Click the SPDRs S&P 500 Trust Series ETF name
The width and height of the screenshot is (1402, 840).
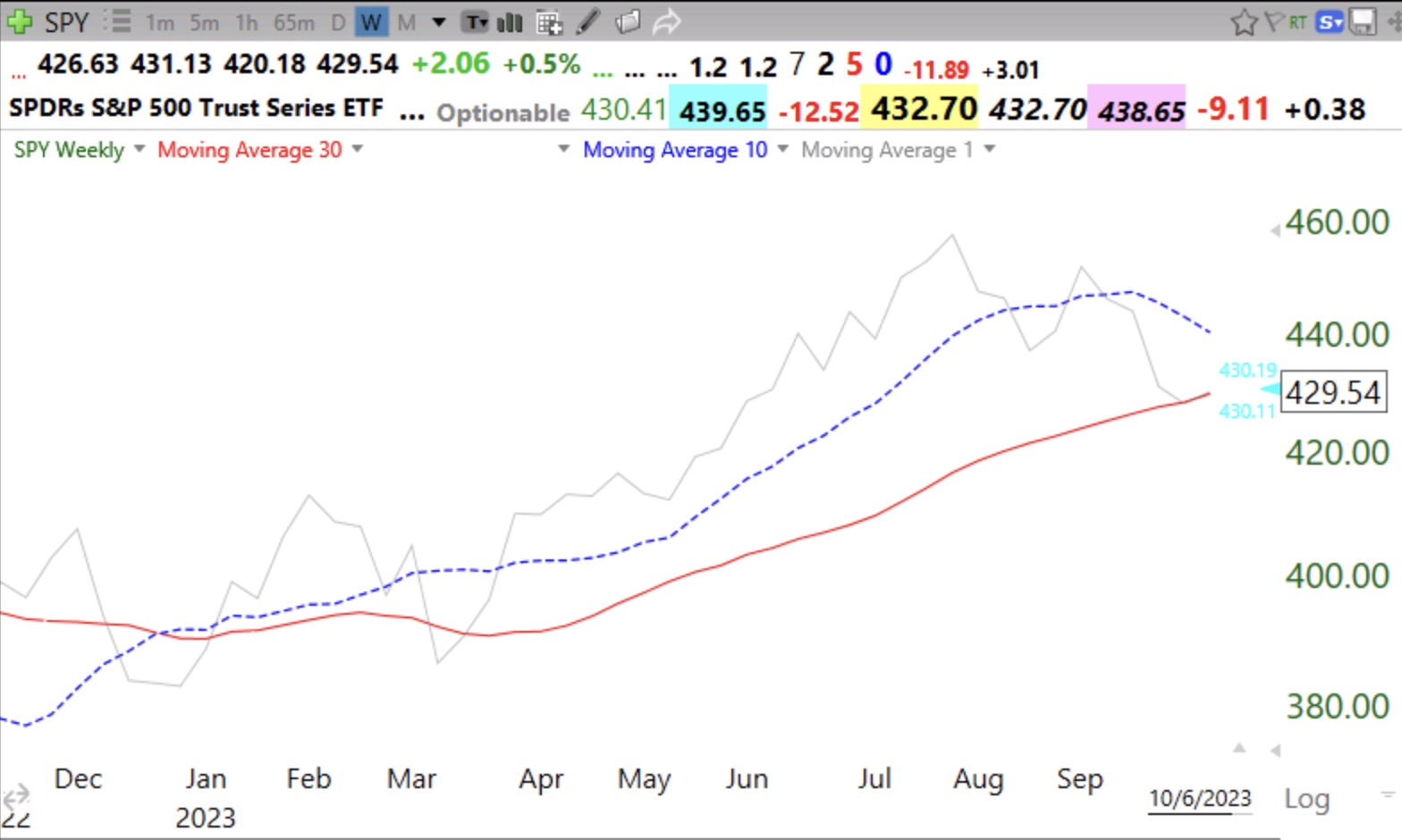click(x=196, y=108)
